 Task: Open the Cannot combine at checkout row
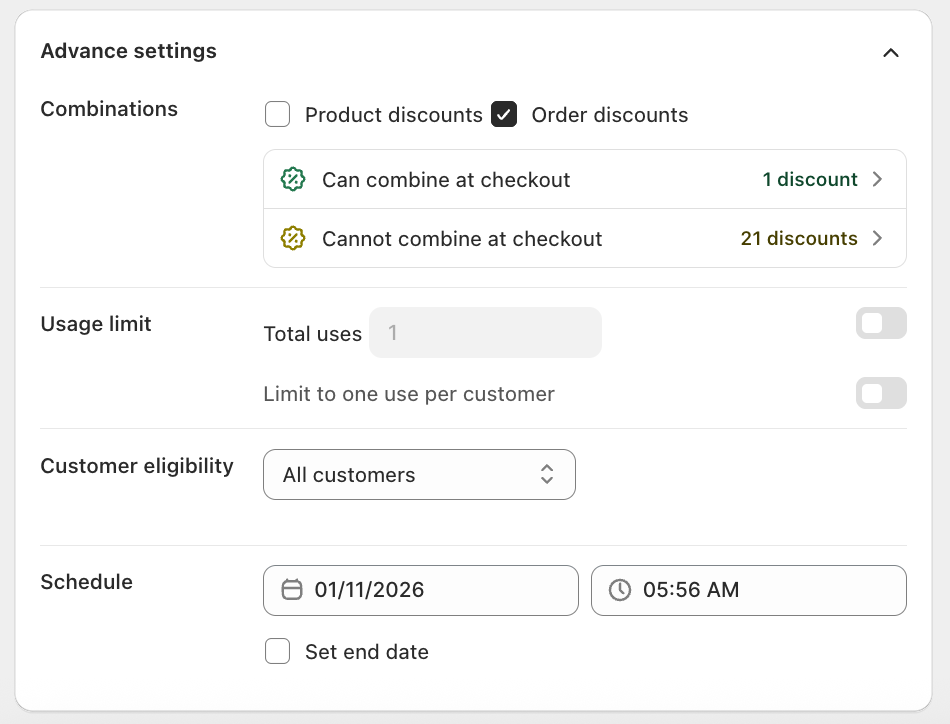tap(585, 238)
